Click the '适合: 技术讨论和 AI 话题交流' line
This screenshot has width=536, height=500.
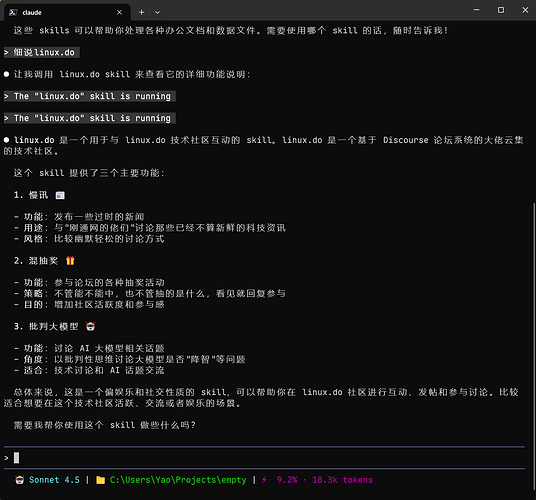tap(89, 370)
